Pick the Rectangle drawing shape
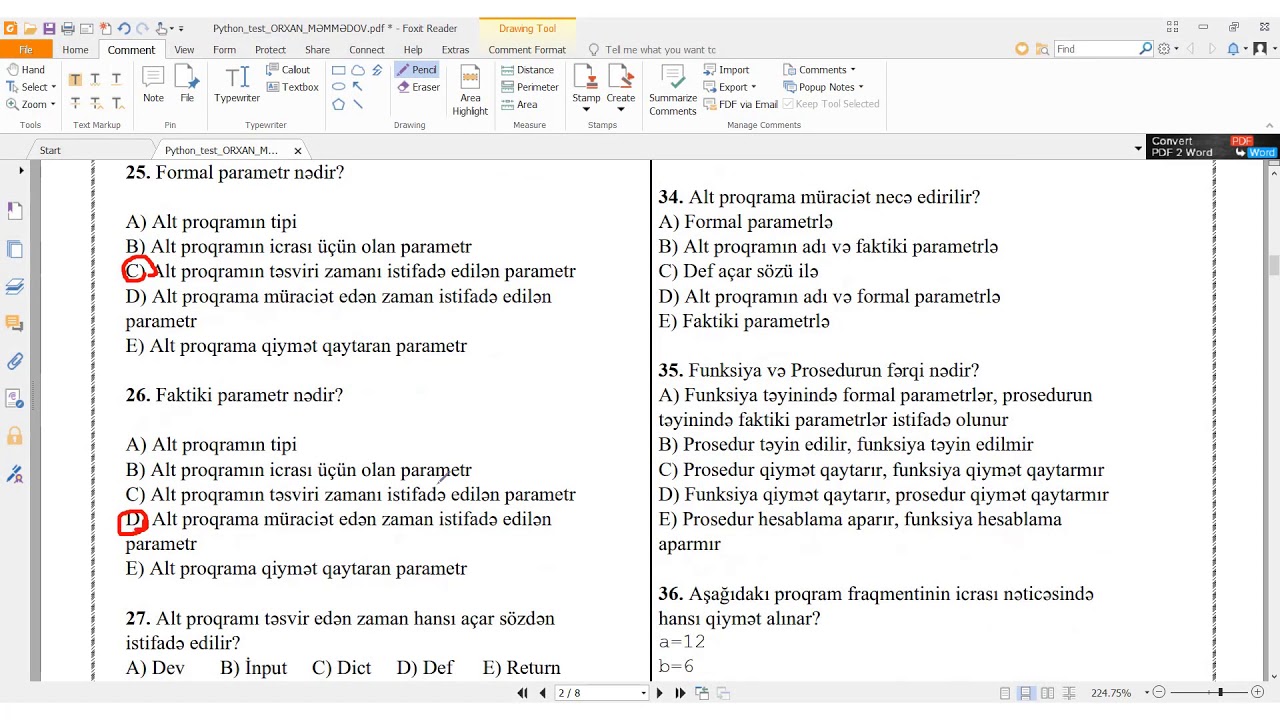 click(338, 70)
